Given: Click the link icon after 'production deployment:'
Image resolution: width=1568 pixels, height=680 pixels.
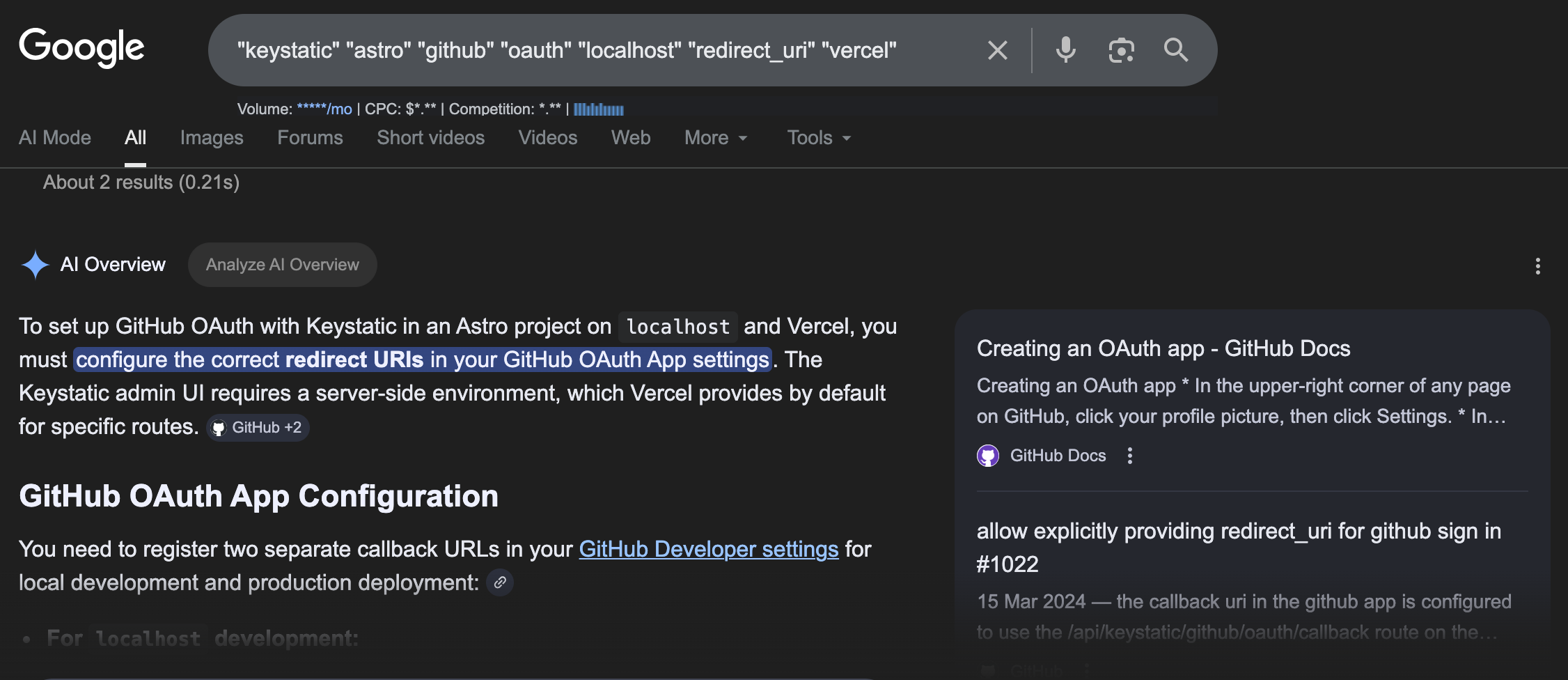Looking at the screenshot, I should click(x=500, y=582).
